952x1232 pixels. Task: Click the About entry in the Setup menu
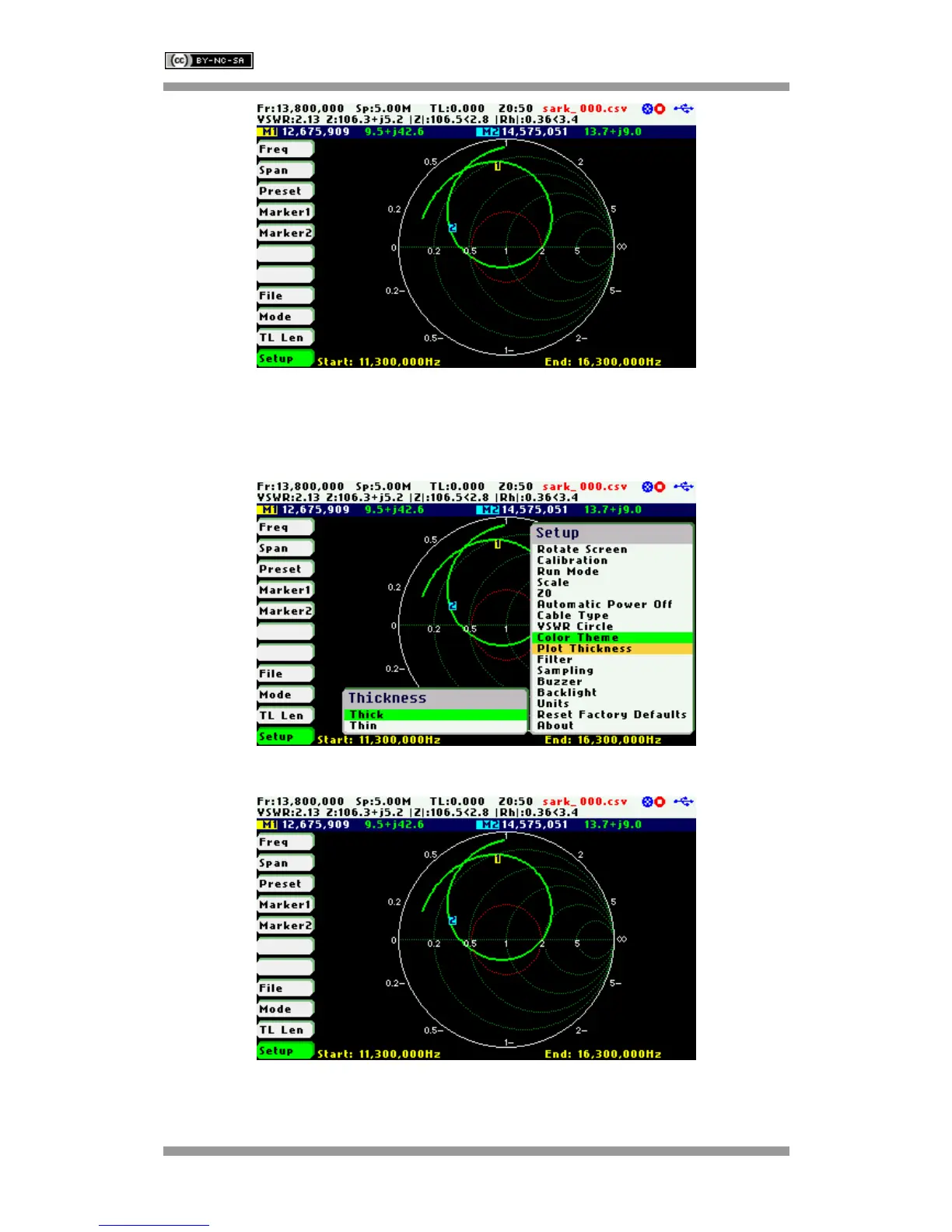555,726
